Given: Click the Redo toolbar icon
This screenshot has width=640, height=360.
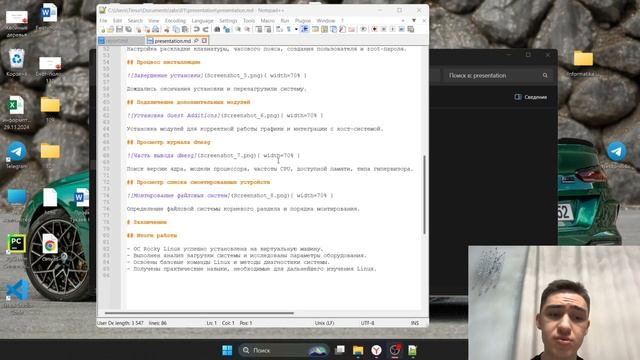Looking at the screenshot, I should [x=206, y=29].
